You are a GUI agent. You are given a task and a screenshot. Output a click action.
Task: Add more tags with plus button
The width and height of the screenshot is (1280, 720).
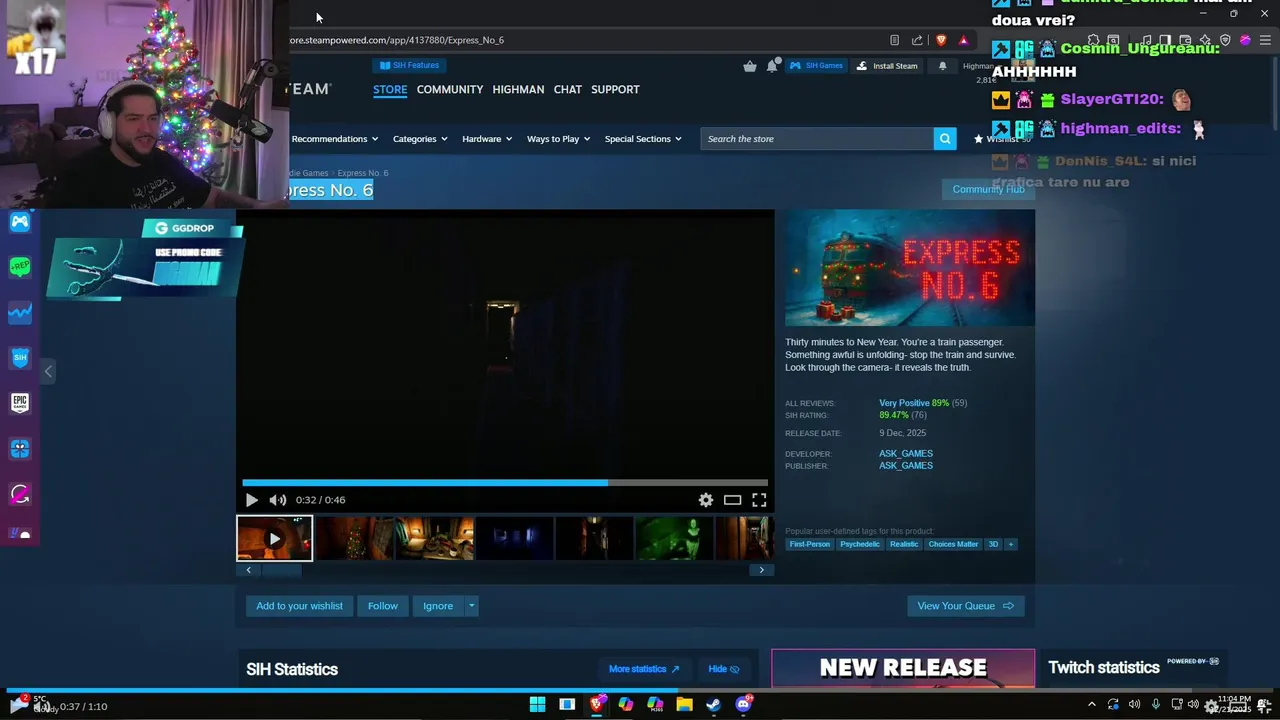1010,544
